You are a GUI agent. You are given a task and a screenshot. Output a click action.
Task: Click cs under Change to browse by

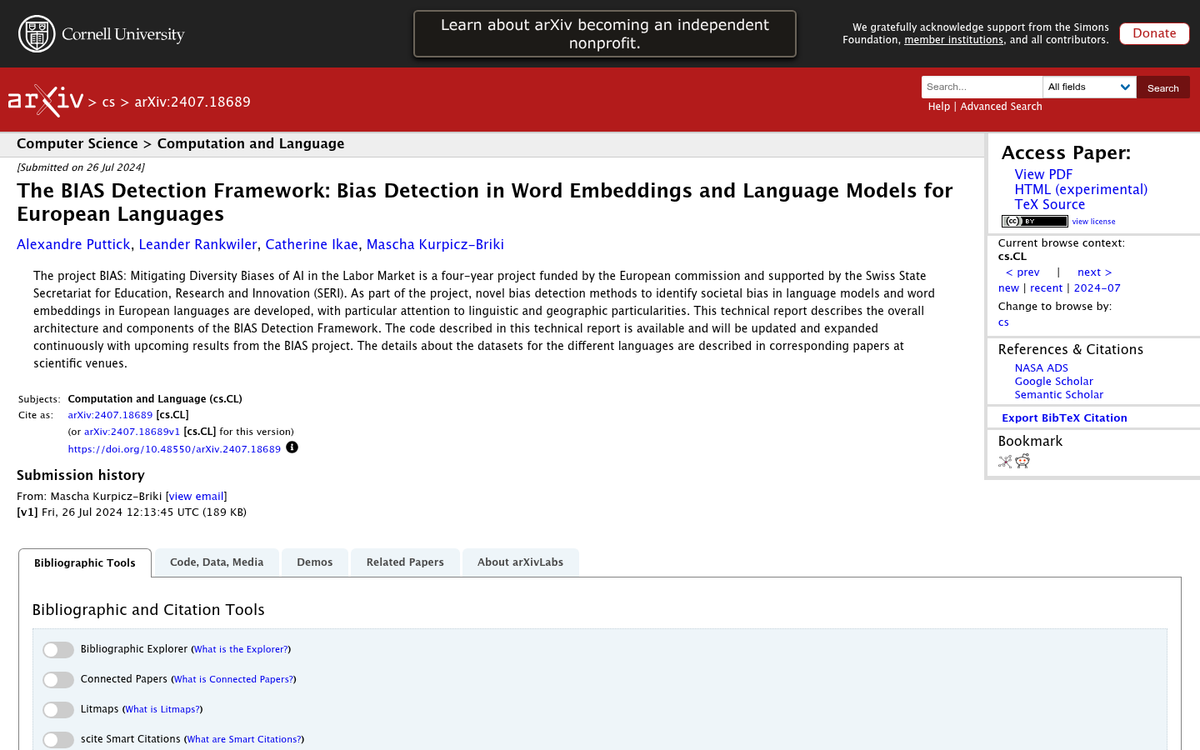pos(1003,323)
